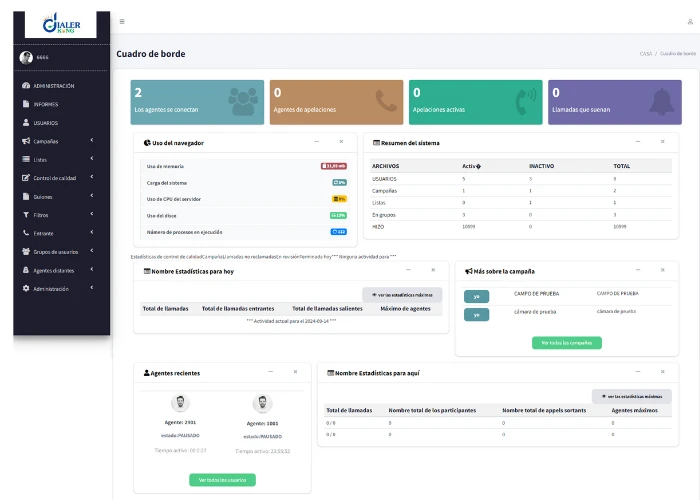Viewport: 700px width, 500px height.
Task: Click Ver todas las campañas button
Action: pyautogui.click(x=567, y=343)
